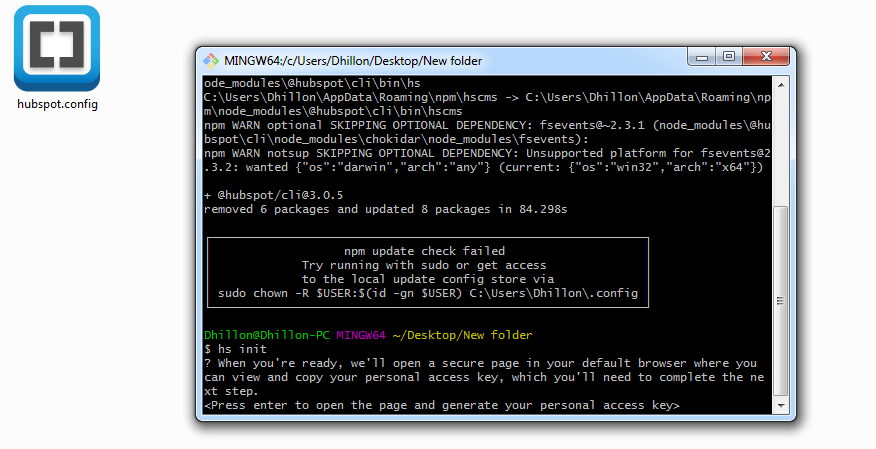Select the hubspot.config Brackets file icon
The width and height of the screenshot is (876, 449).
coord(57,48)
